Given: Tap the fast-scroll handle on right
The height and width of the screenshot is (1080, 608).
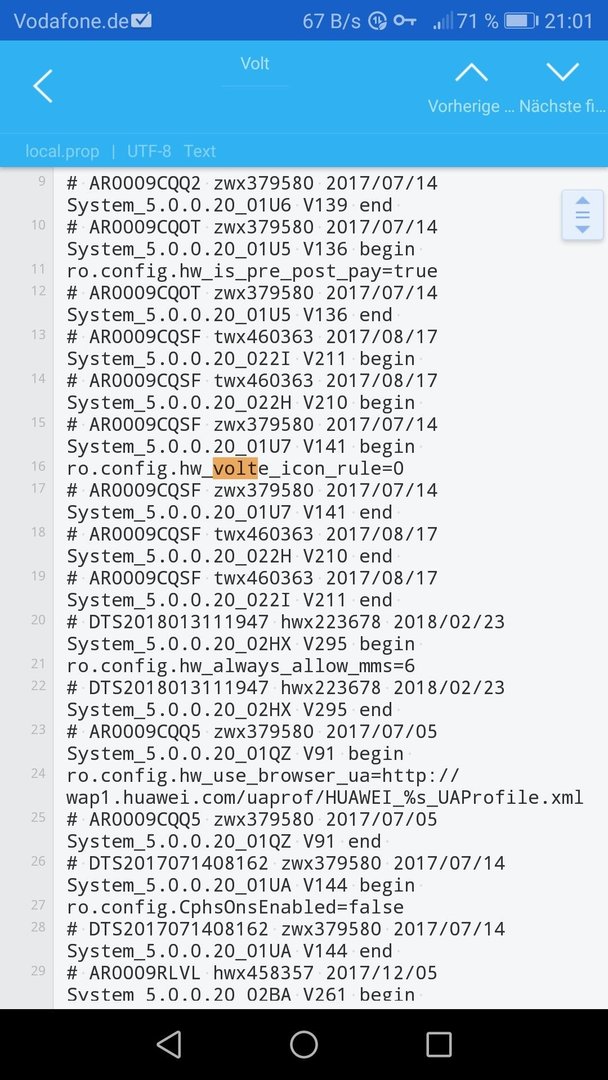Looking at the screenshot, I should pos(583,215).
